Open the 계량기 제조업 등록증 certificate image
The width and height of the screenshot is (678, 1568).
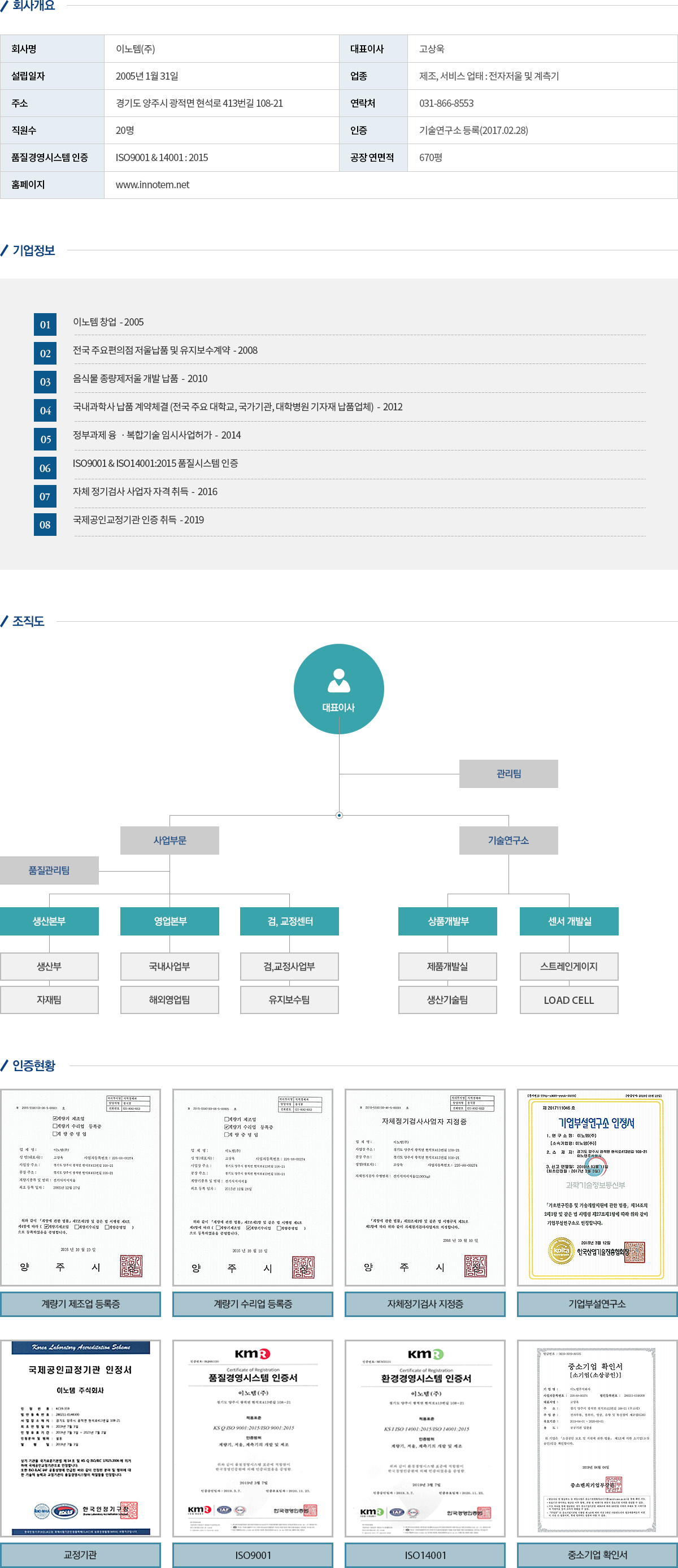[80, 1187]
